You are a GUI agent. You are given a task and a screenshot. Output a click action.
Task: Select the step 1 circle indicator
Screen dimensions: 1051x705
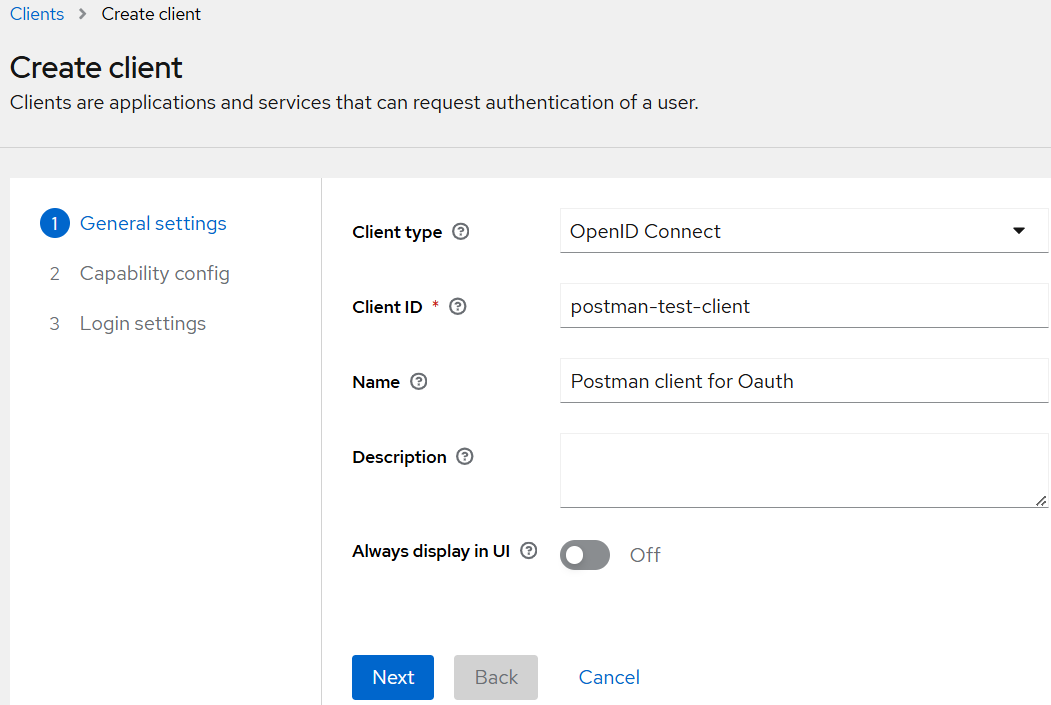pos(55,223)
